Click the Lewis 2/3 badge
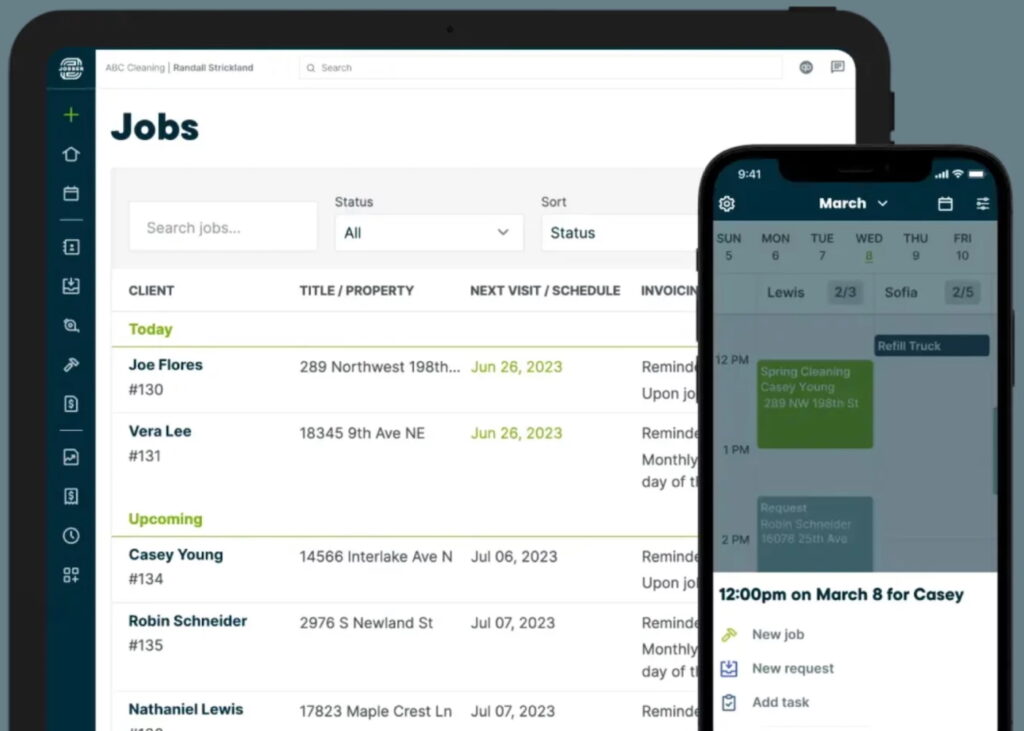Image resolution: width=1024 pixels, height=731 pixels. tap(845, 292)
